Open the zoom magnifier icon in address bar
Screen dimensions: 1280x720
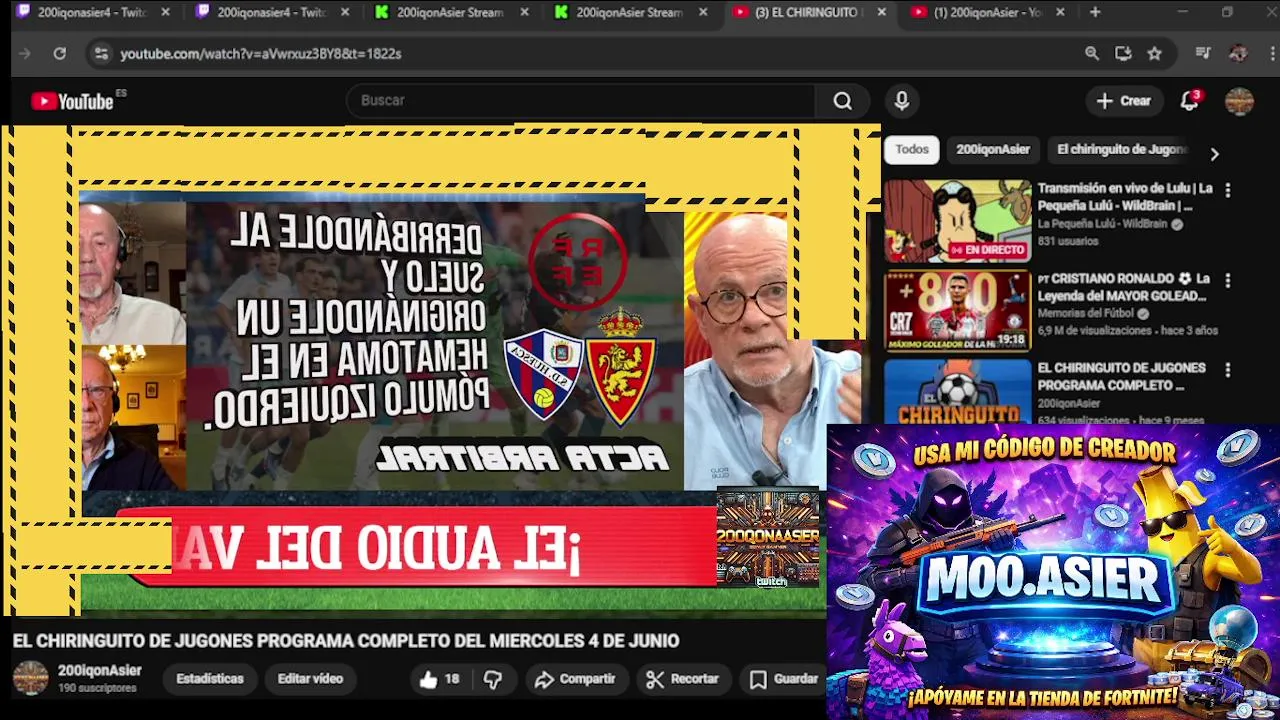(x=1092, y=54)
